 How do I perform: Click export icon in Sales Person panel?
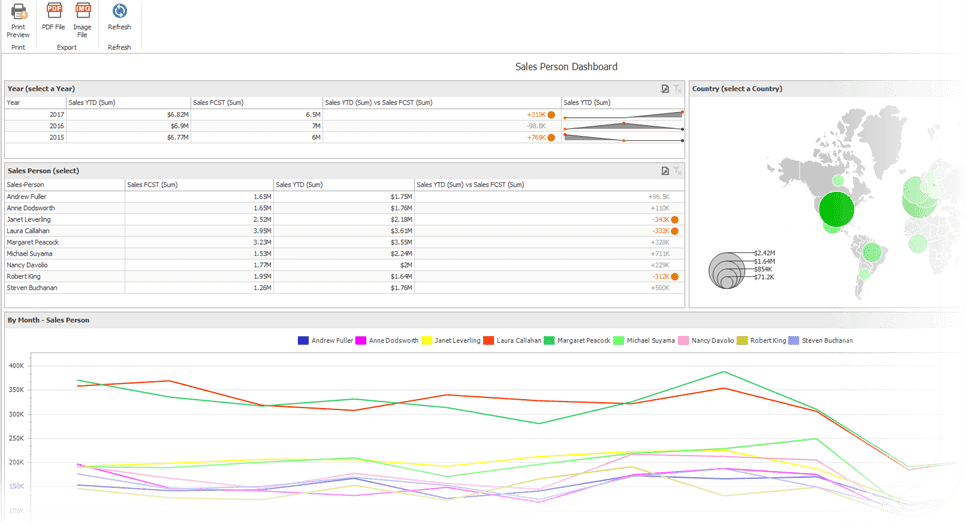coord(665,171)
